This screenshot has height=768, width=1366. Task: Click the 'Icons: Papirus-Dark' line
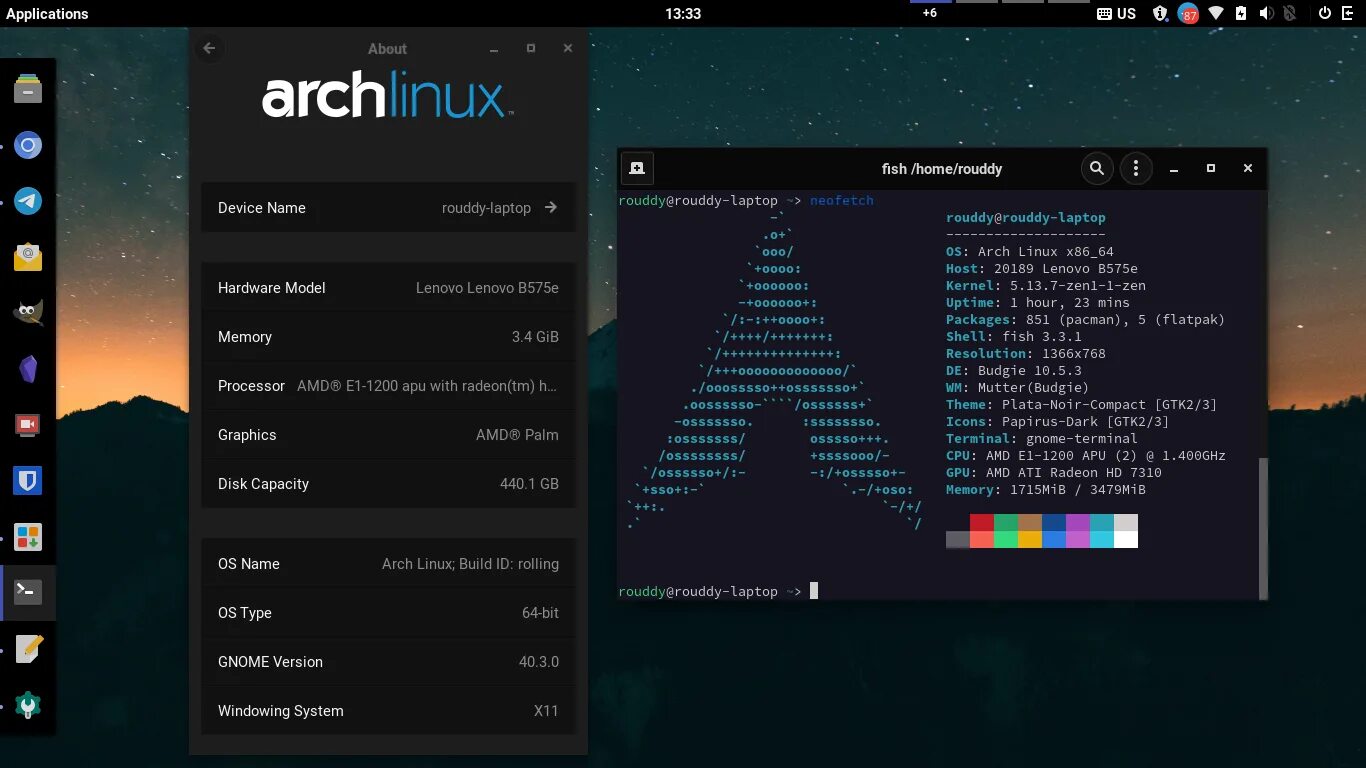click(x=1057, y=421)
